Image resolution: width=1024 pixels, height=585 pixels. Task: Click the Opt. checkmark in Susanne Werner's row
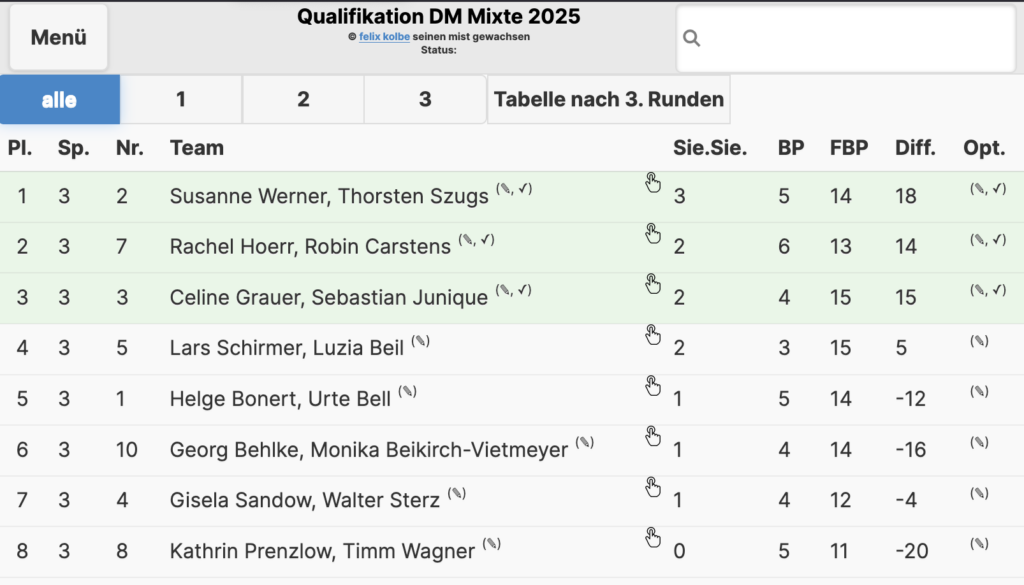(x=999, y=189)
